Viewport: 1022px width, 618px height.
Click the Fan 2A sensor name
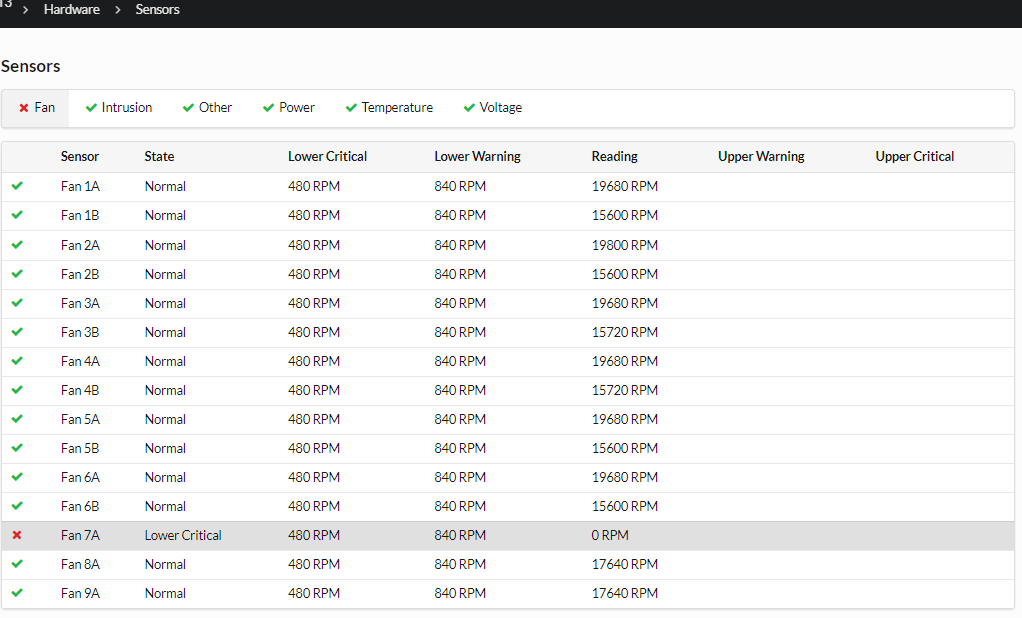[80, 245]
